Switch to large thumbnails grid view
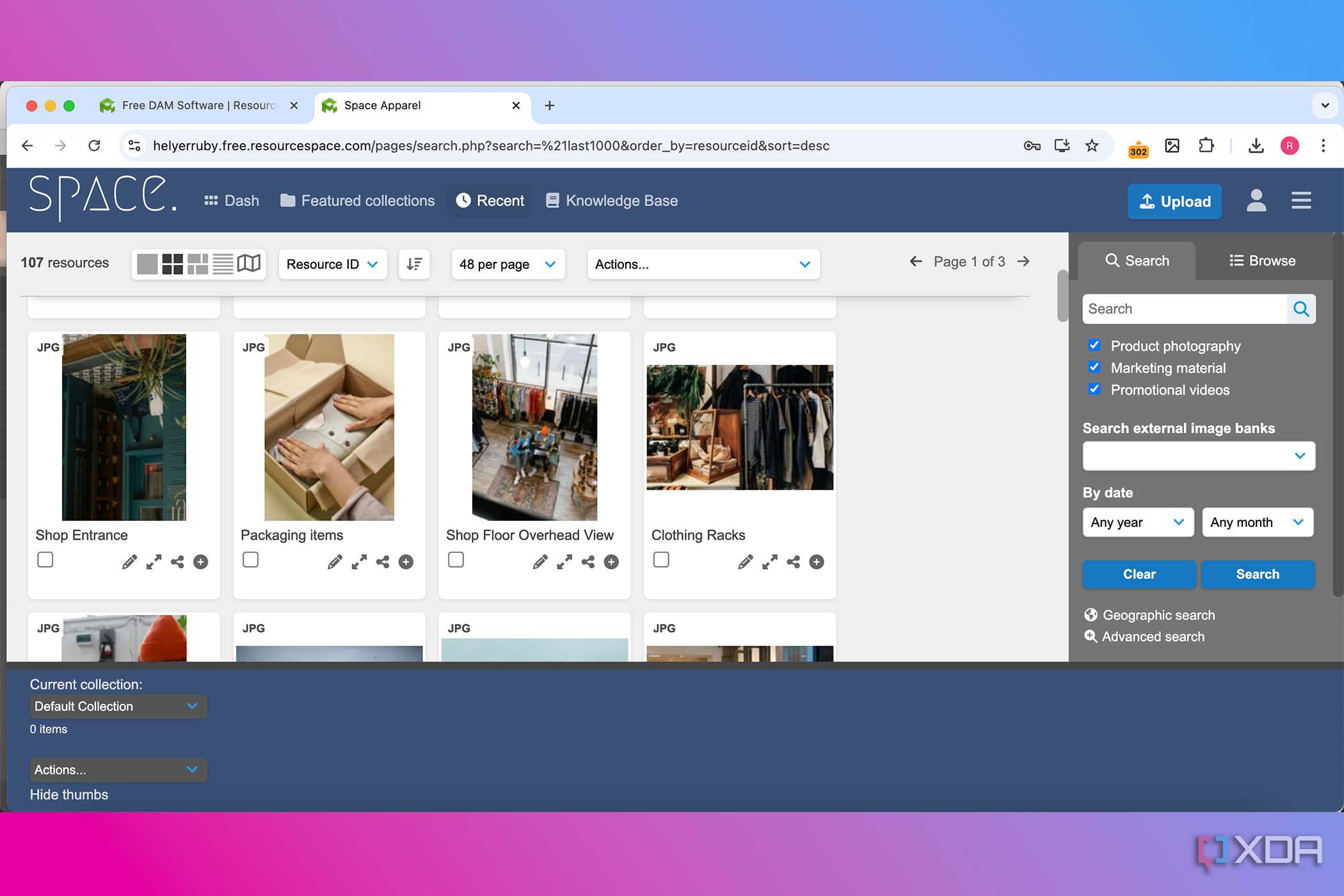This screenshot has width=1344, height=896. click(172, 264)
